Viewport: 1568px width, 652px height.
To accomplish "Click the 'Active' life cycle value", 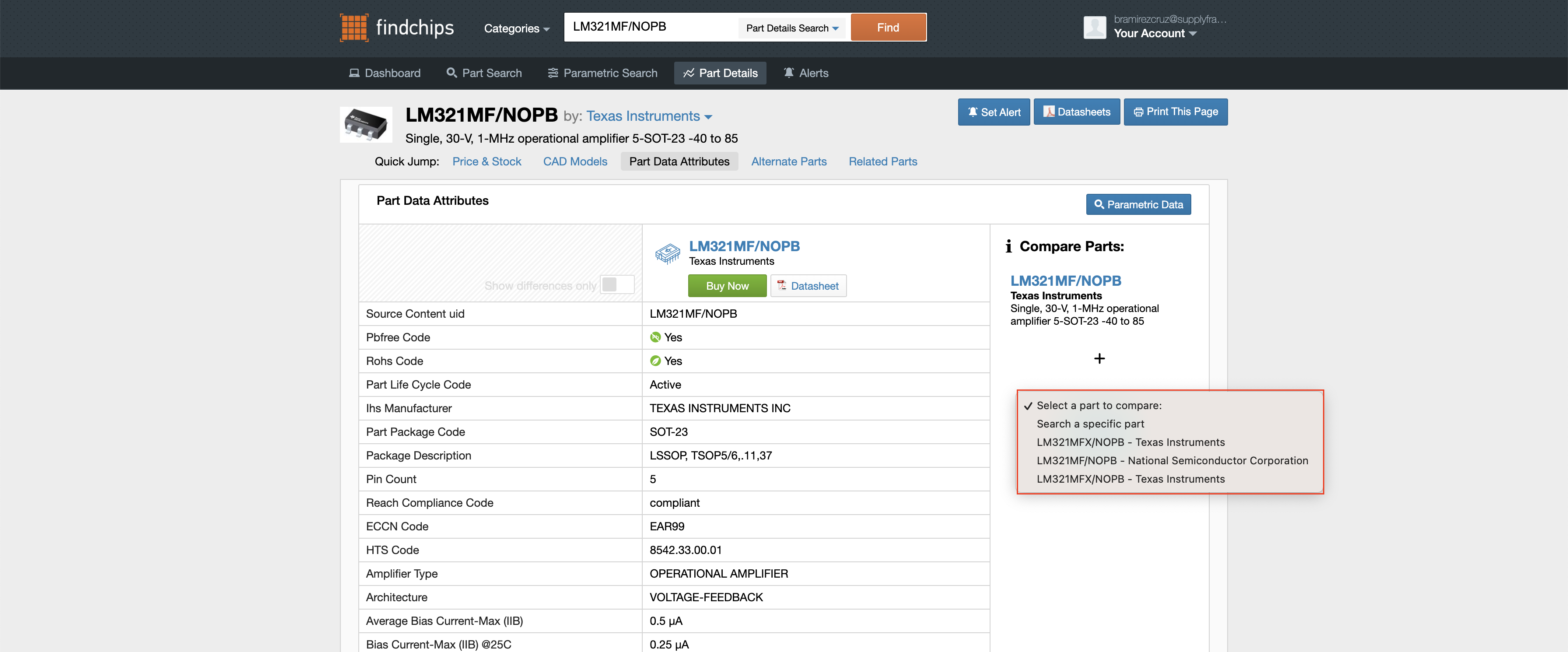I will pos(665,385).
